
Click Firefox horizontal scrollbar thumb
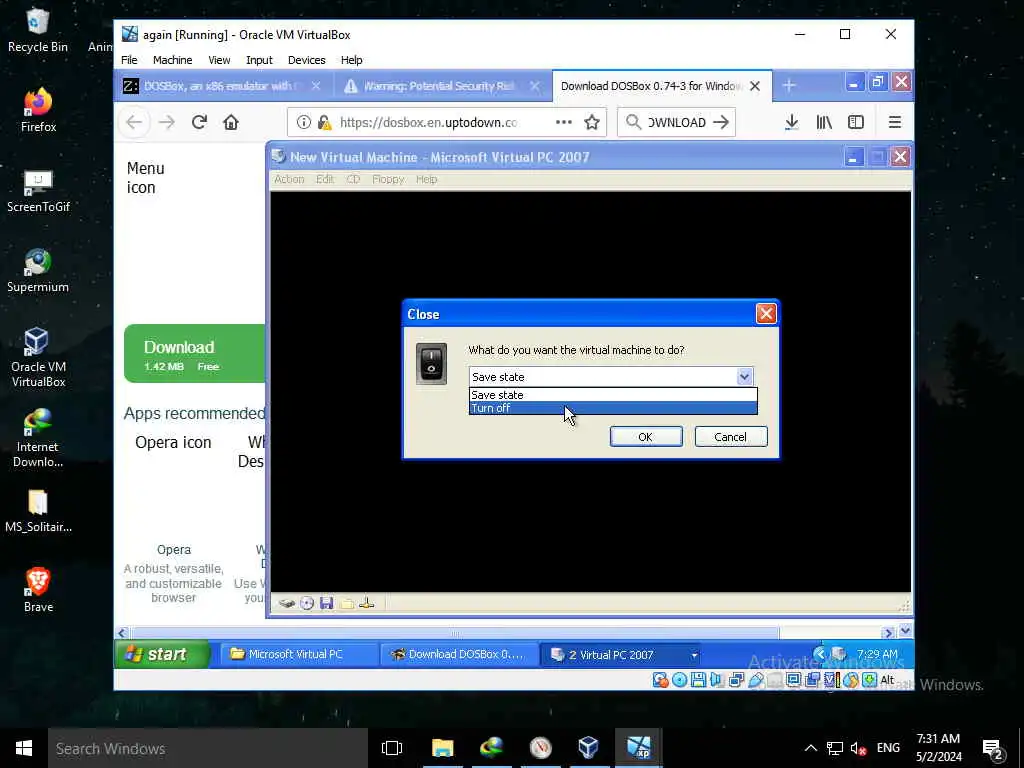[x=456, y=633]
